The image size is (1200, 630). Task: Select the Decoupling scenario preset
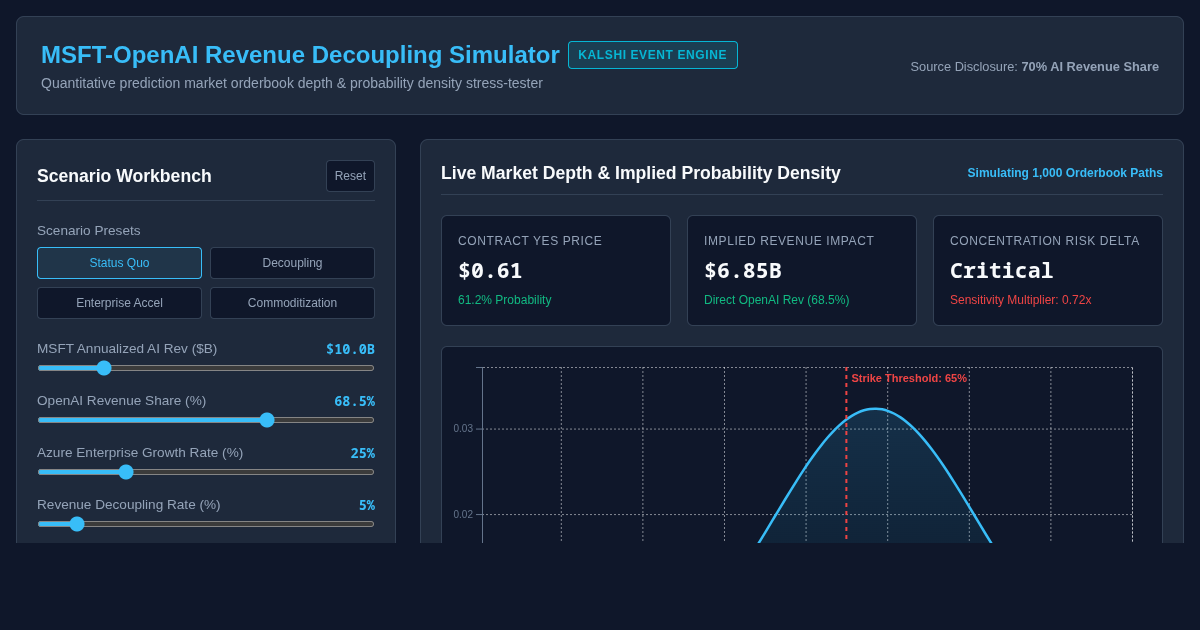click(292, 263)
